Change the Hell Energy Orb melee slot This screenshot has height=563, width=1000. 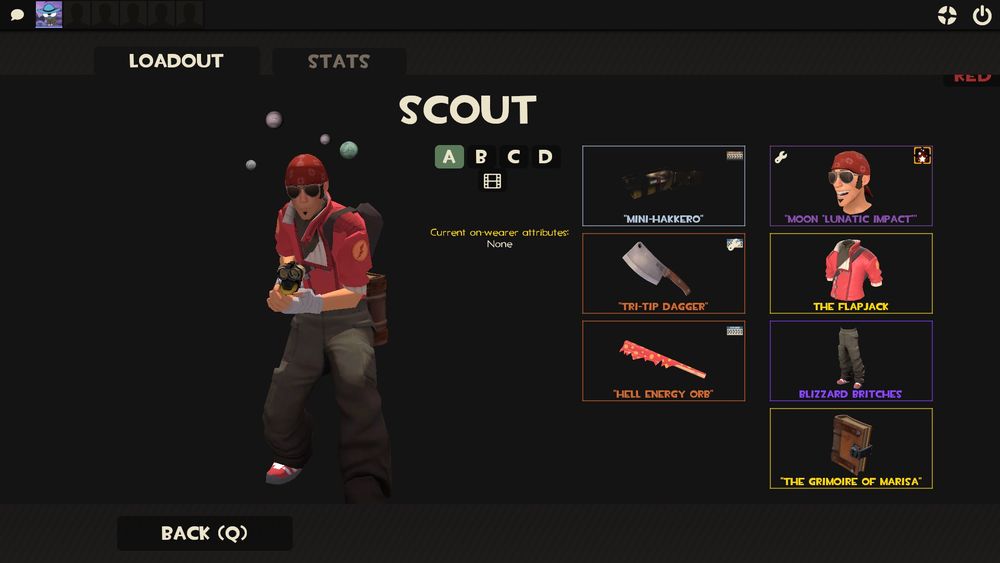[663, 361]
